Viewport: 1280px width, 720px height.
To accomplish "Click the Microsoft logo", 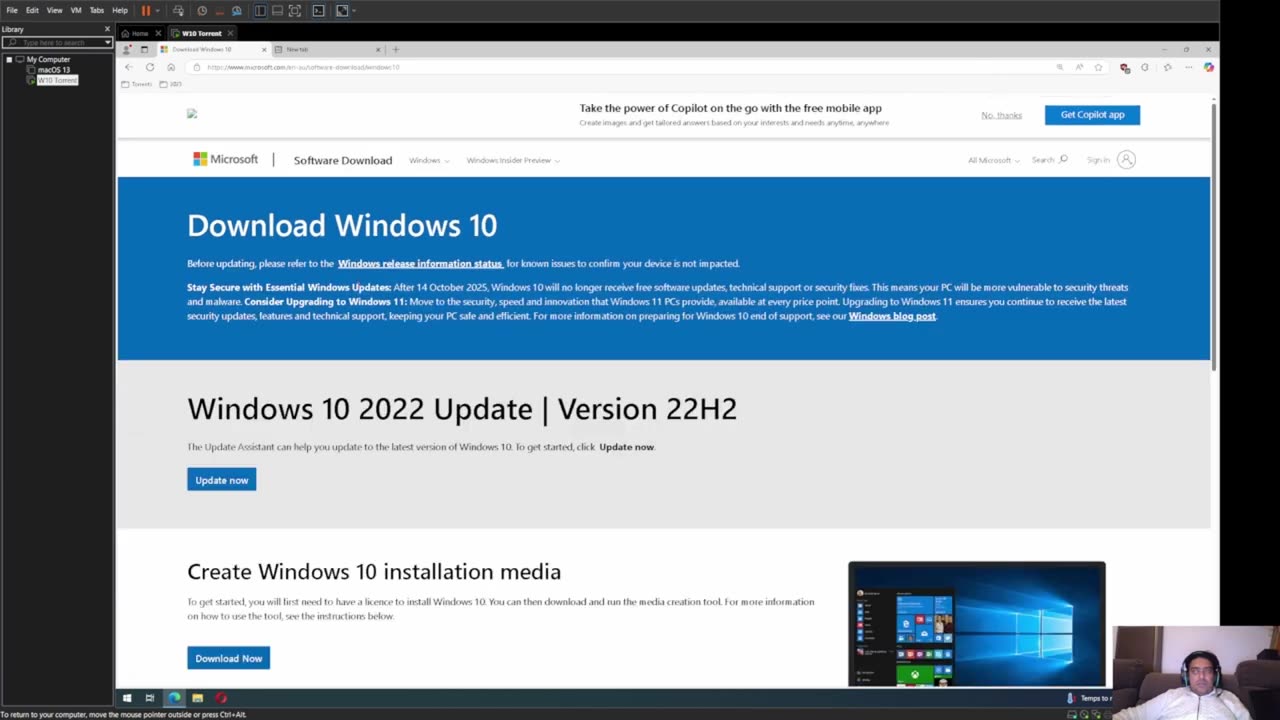I will (x=225, y=159).
